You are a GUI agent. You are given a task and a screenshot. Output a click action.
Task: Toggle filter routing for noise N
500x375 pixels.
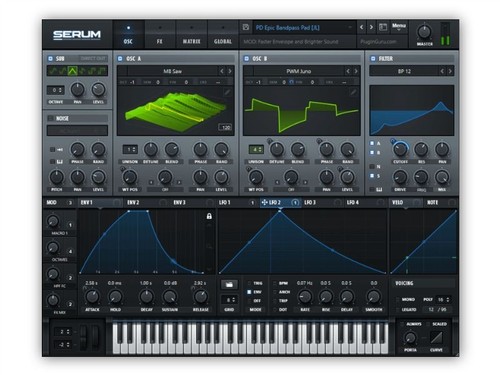pos(372,166)
